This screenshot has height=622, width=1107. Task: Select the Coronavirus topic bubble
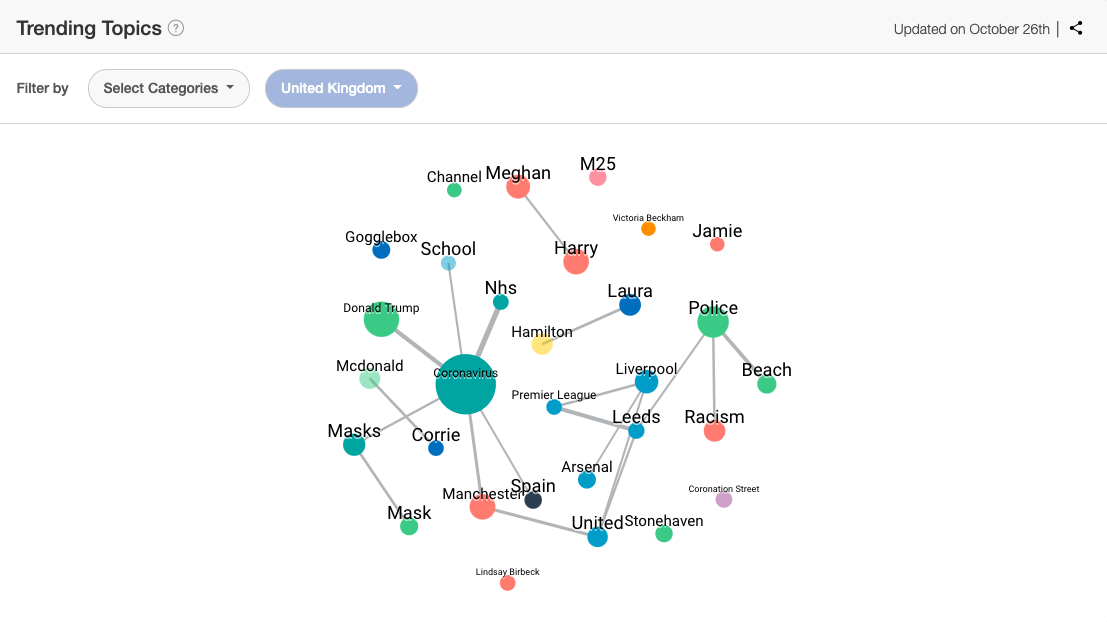click(464, 386)
